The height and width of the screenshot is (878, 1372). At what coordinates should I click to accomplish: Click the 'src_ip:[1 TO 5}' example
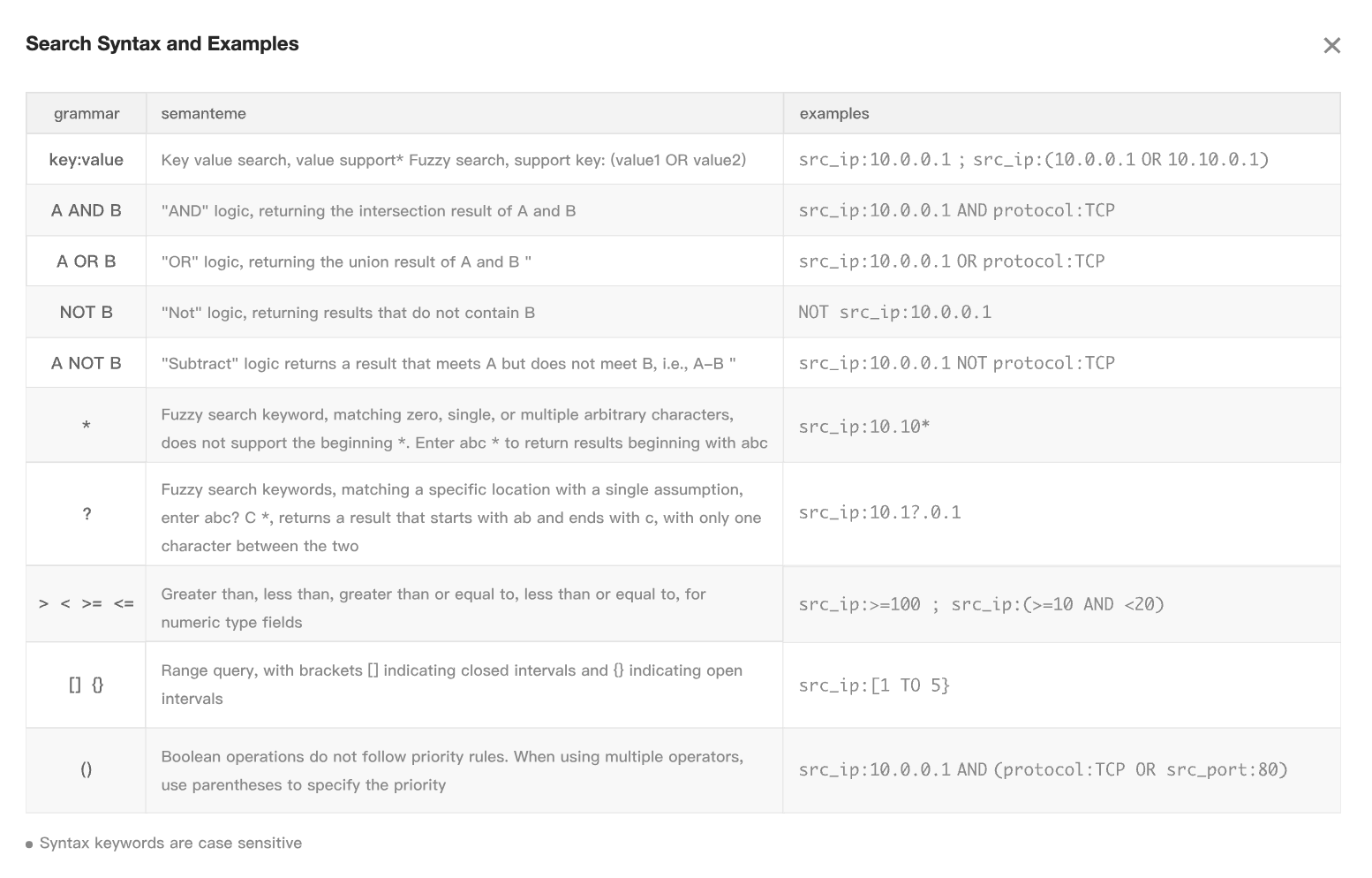click(x=873, y=685)
